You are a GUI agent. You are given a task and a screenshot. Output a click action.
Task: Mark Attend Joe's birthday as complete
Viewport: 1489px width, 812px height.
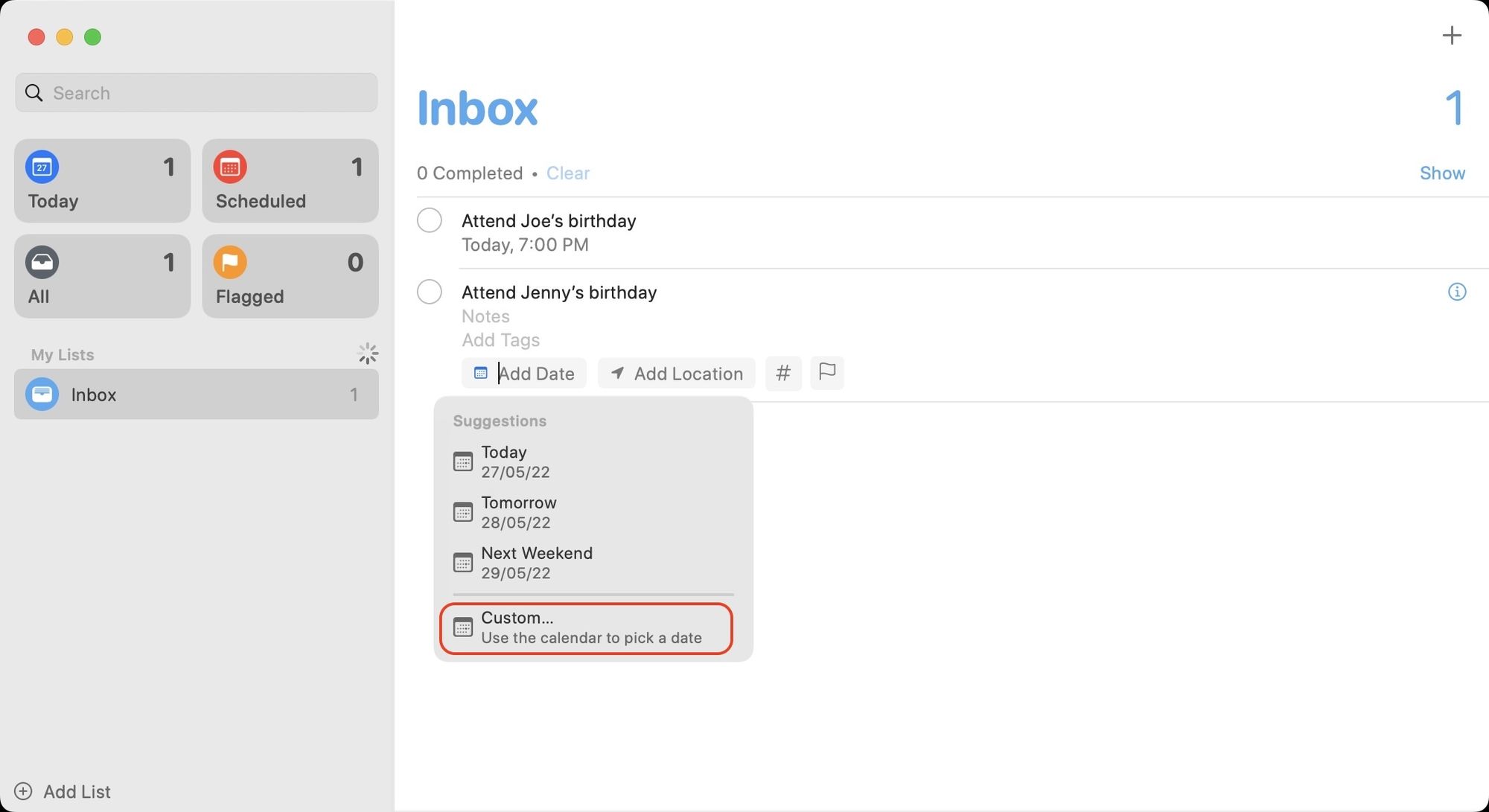(x=430, y=220)
